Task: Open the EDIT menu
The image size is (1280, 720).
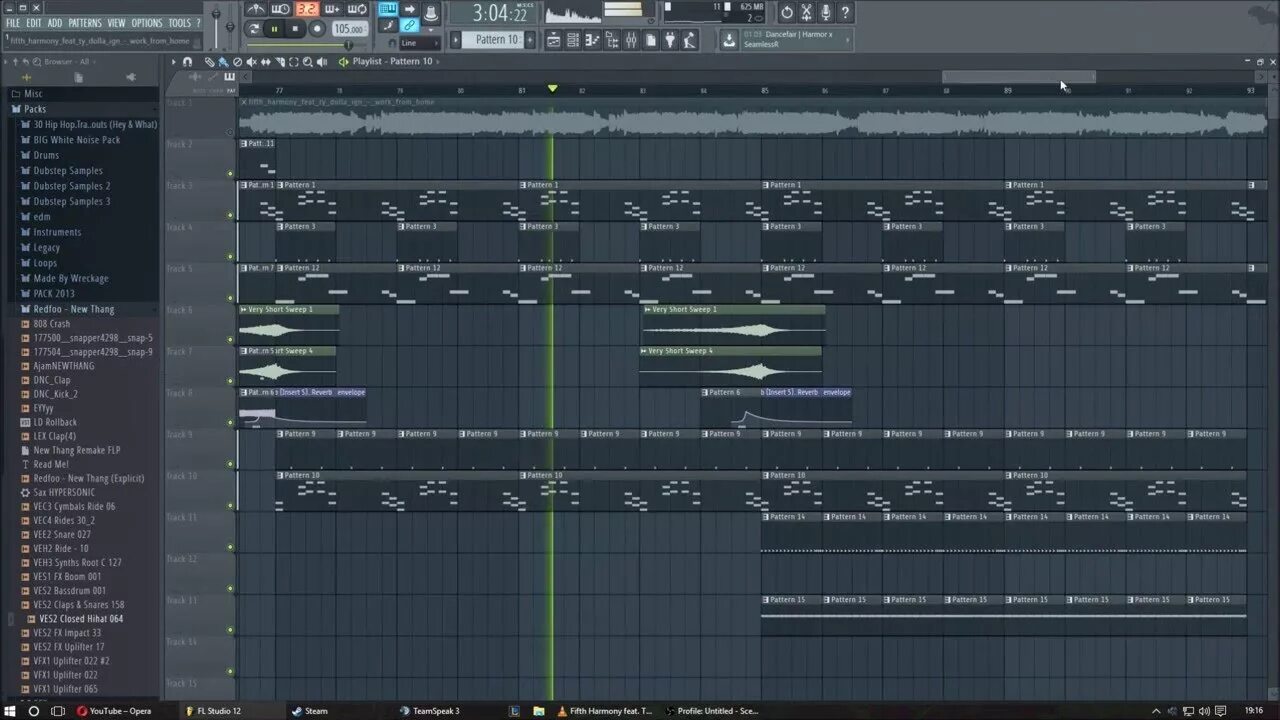Action: pos(34,23)
